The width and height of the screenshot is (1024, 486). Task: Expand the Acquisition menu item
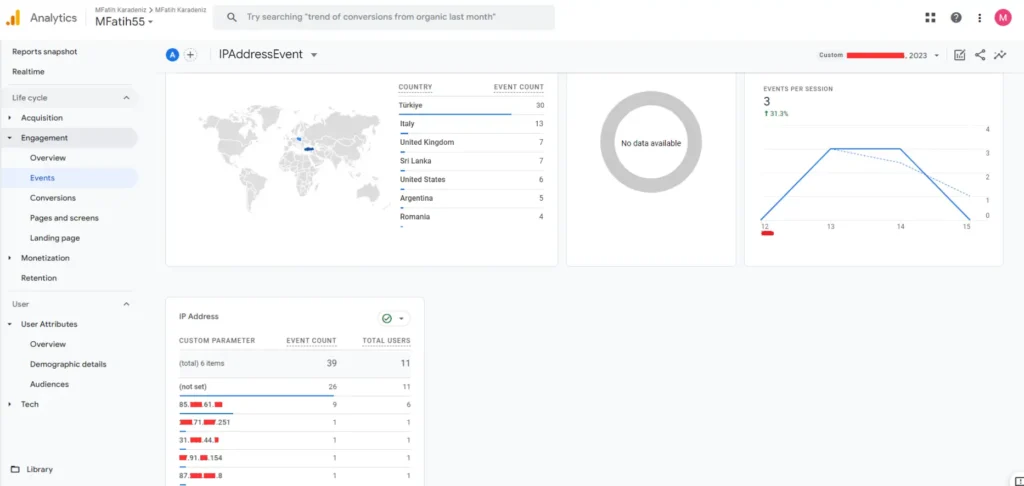[x=41, y=118]
